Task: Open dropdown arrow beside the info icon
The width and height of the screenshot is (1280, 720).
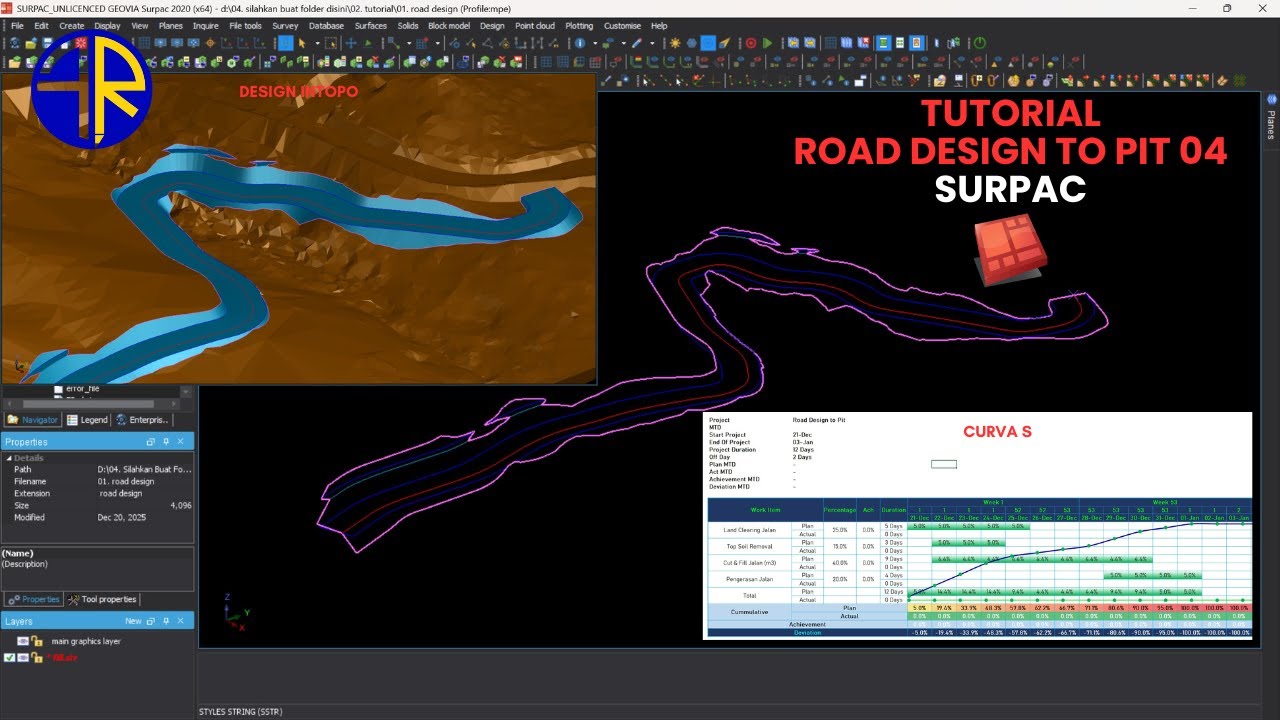Action: [595, 43]
